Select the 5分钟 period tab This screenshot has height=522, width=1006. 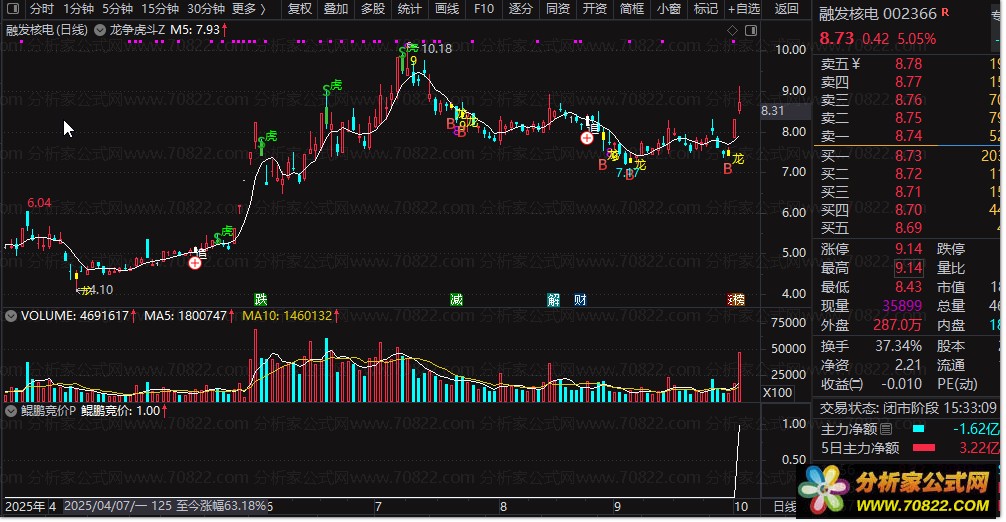pyautogui.click(x=117, y=8)
